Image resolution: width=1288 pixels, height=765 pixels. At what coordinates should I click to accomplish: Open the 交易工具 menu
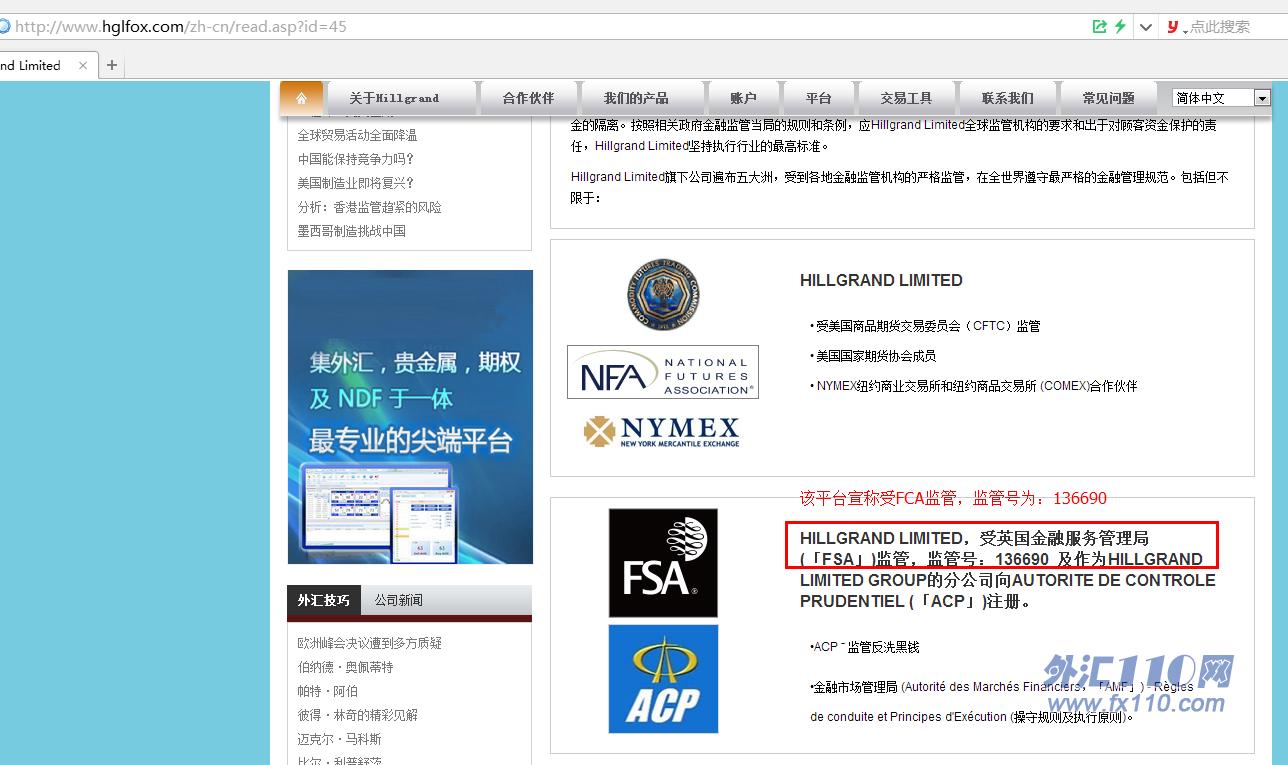[906, 98]
